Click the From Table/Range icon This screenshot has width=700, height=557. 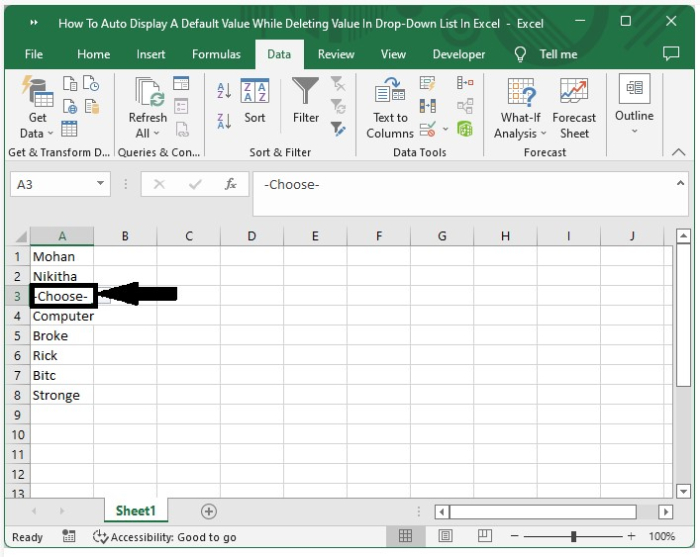69,129
